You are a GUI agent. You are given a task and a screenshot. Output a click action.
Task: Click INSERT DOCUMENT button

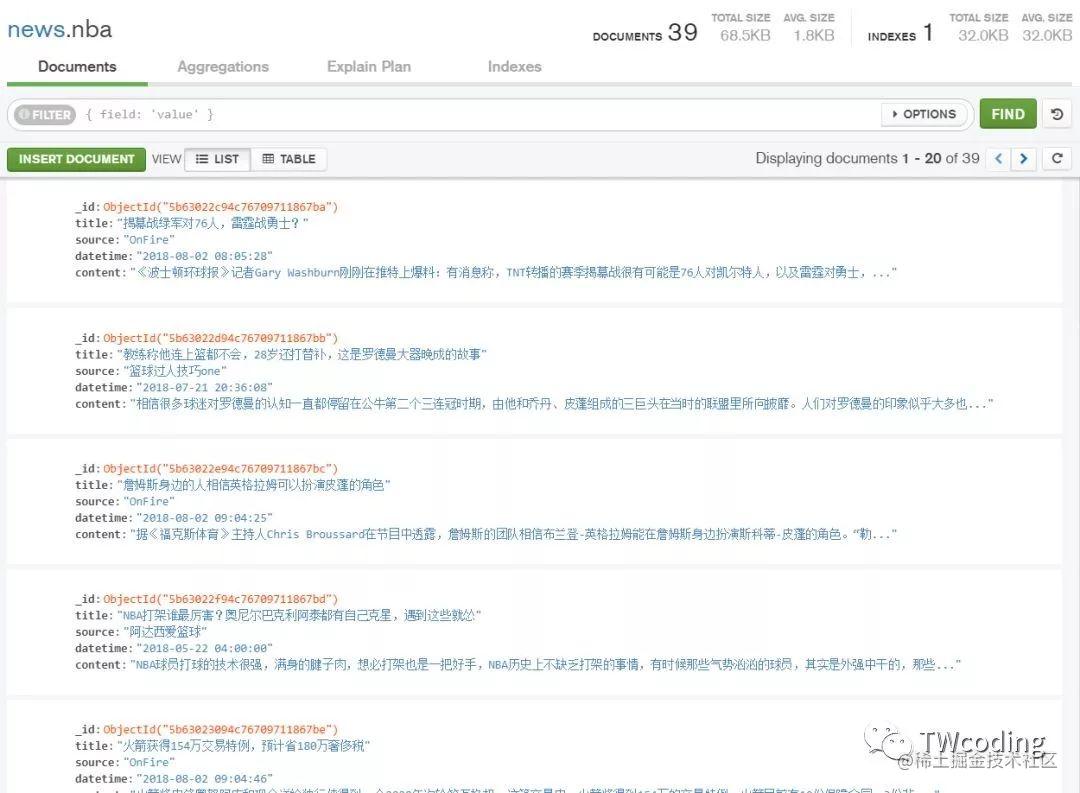click(76, 159)
